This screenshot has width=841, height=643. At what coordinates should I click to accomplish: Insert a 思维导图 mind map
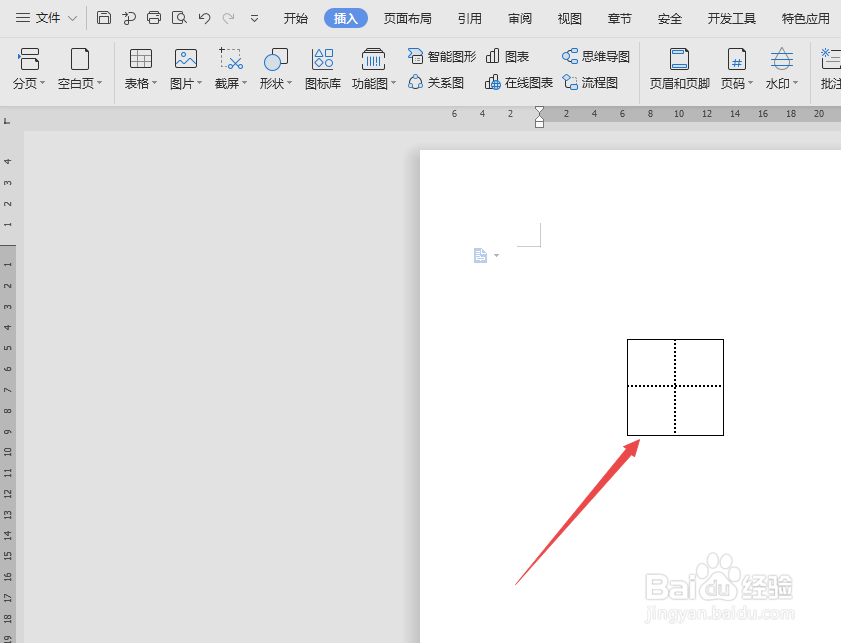click(595, 56)
